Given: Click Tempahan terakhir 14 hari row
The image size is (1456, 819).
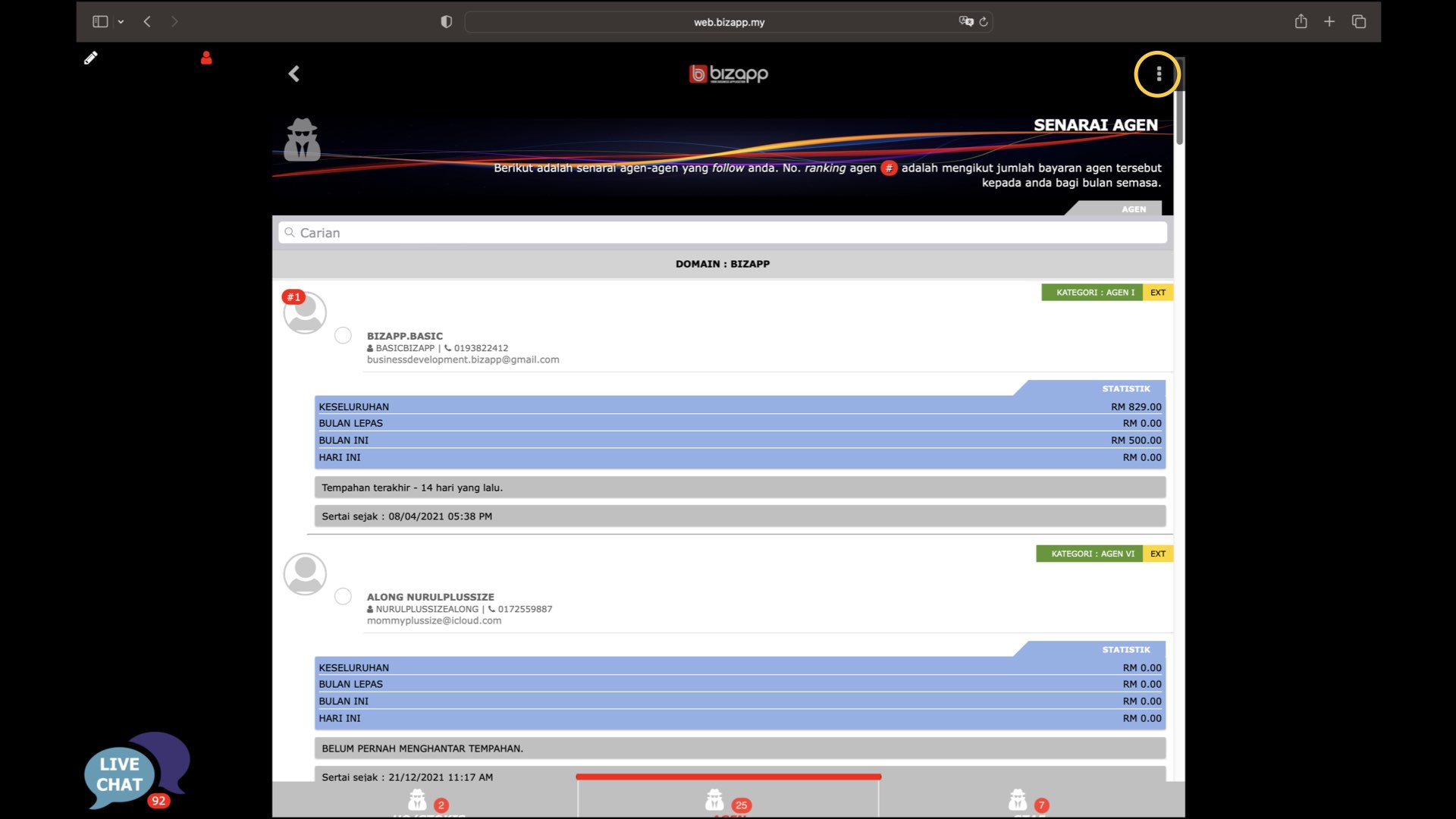Looking at the screenshot, I should pyautogui.click(x=739, y=488).
